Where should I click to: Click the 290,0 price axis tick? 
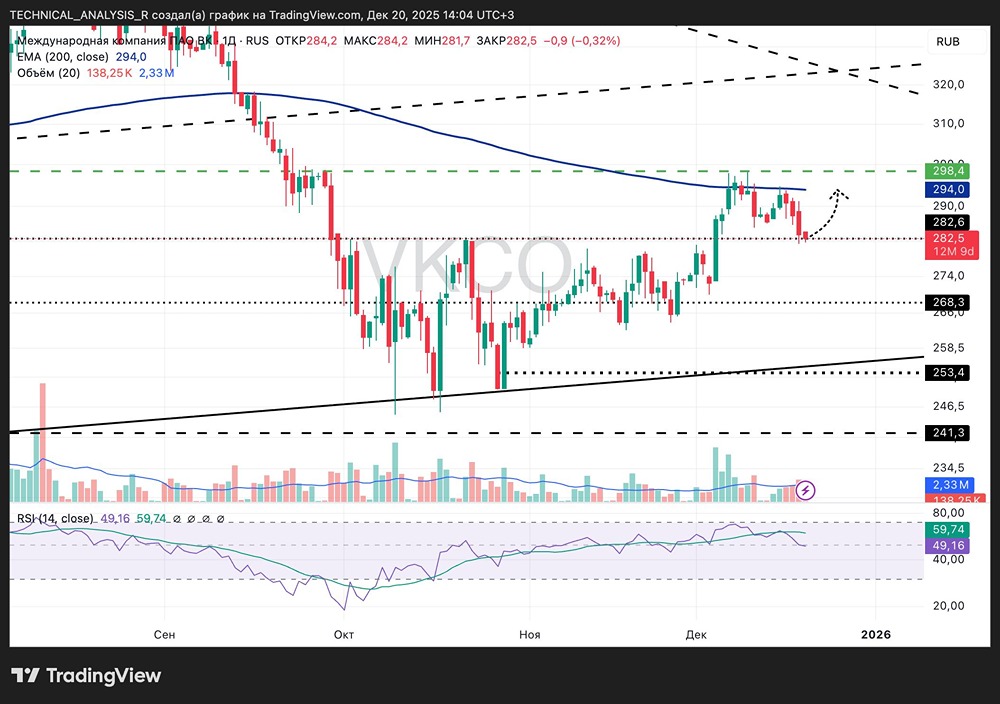tap(948, 205)
